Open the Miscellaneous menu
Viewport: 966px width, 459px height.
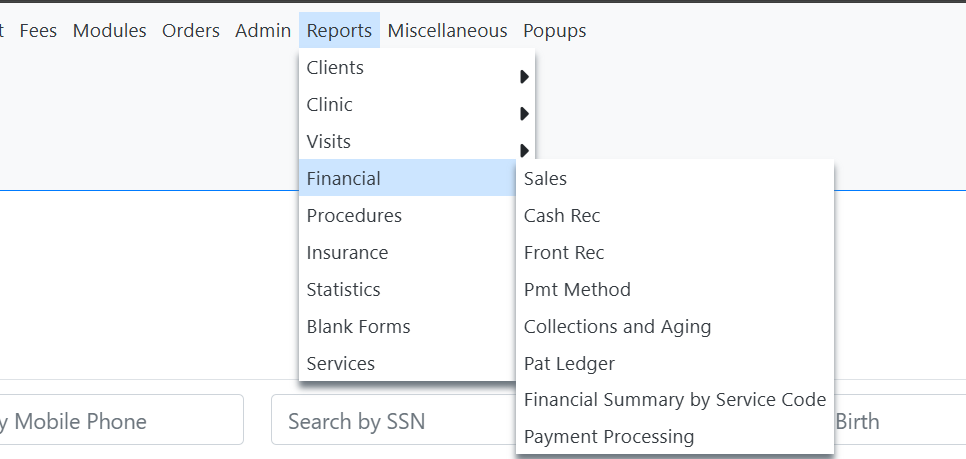[447, 31]
